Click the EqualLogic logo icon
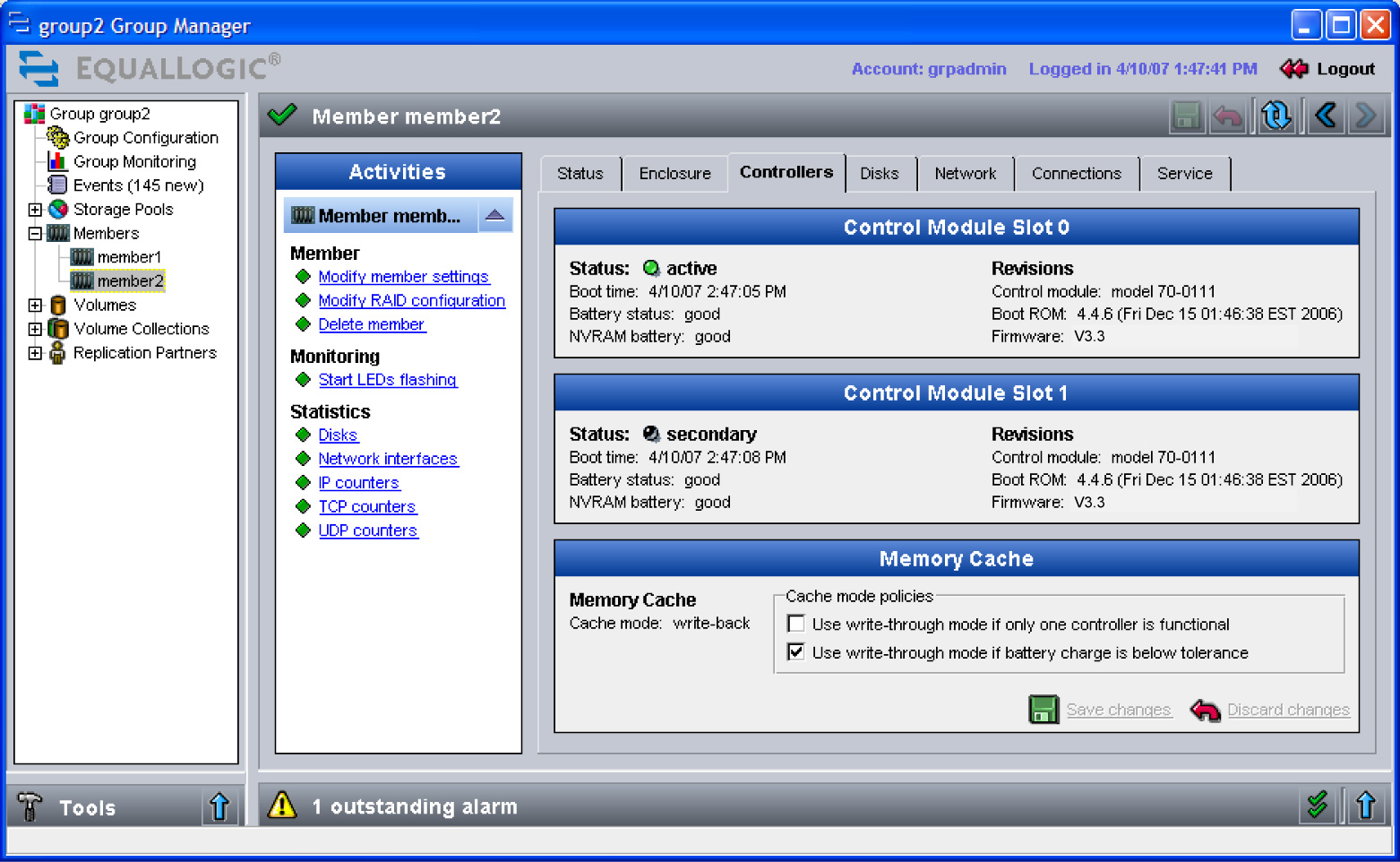The image size is (1400, 862). click(x=39, y=69)
